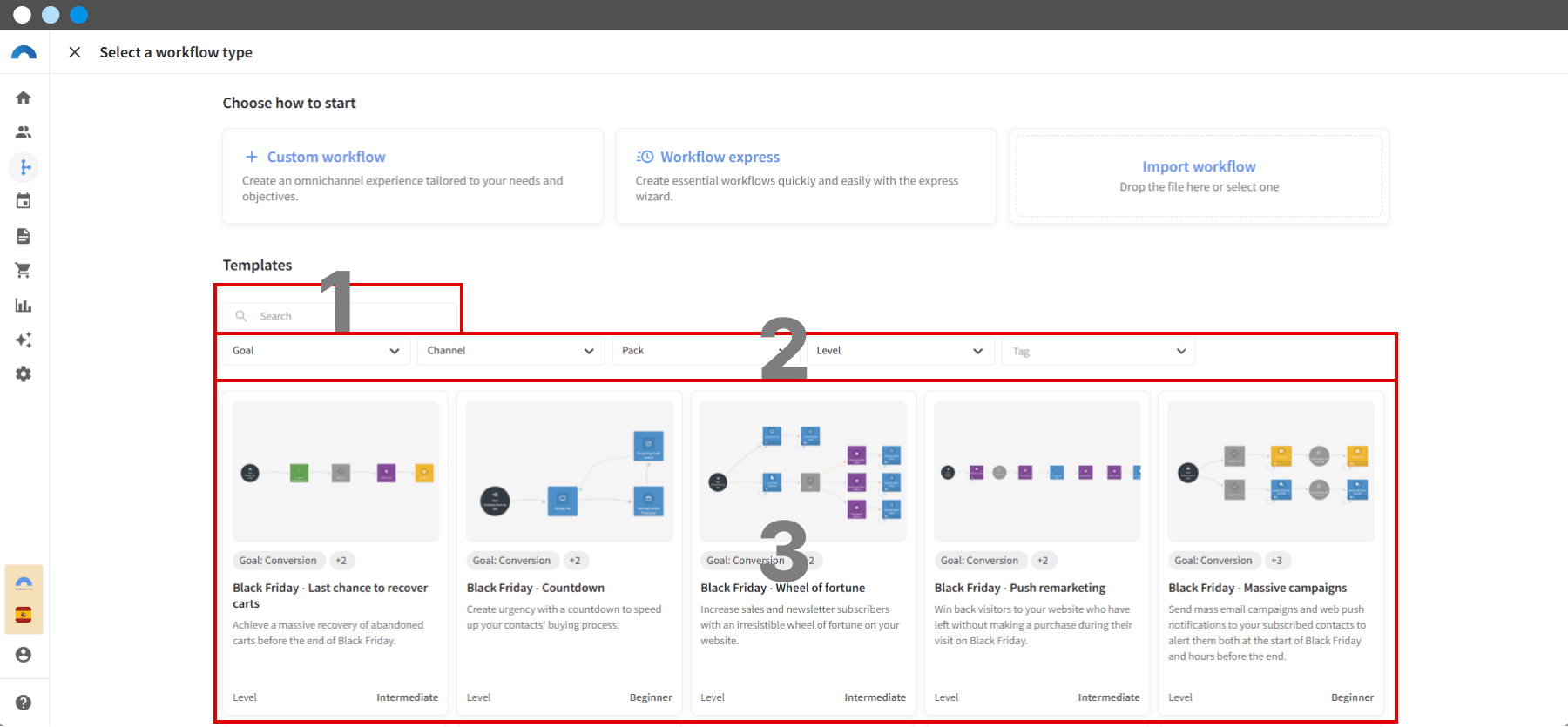Viewport: 1568px width, 727px height.
Task: Click the Black Friday - Push remarketing title
Action: tap(1020, 588)
